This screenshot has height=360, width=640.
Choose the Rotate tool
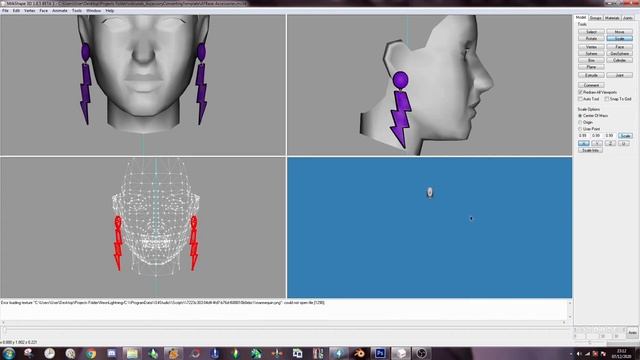click(591, 38)
